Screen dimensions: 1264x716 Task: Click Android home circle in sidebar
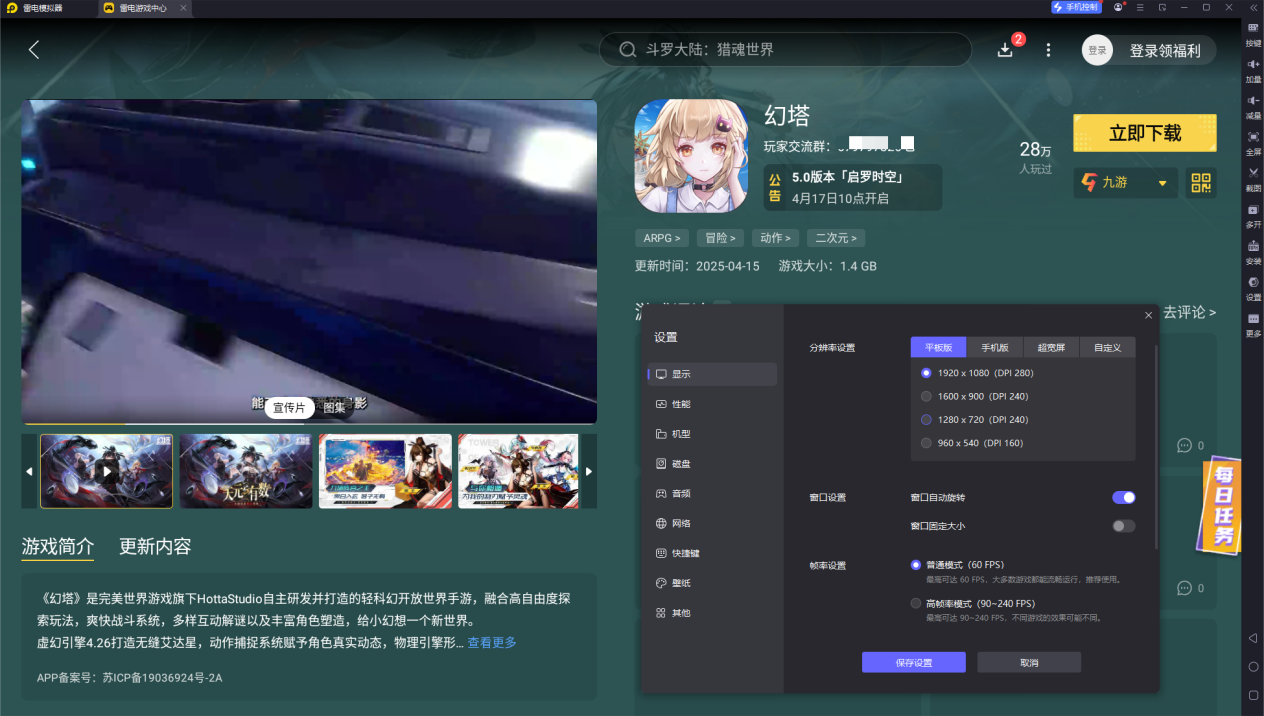click(1253, 666)
